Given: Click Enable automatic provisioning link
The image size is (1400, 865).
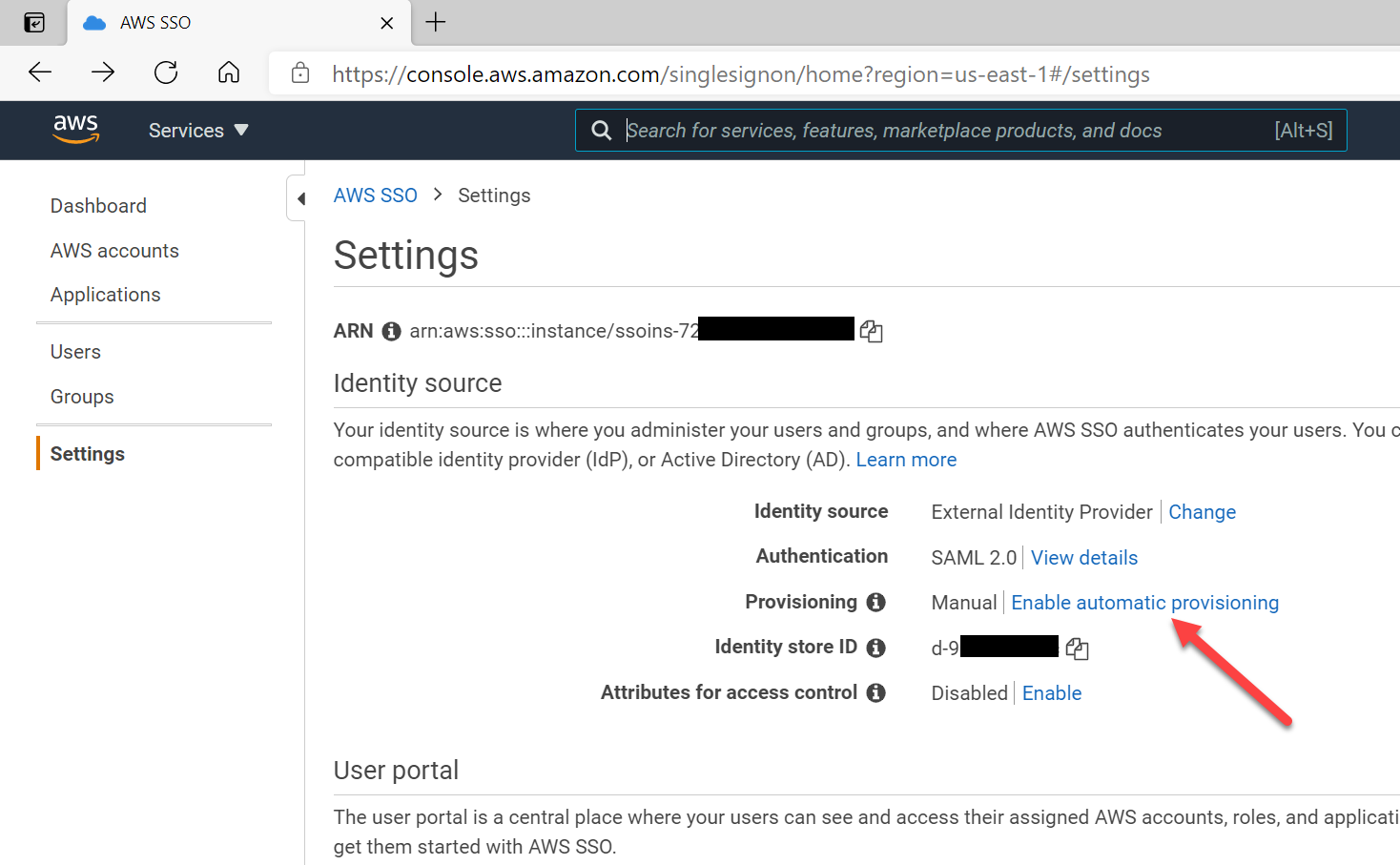Looking at the screenshot, I should [1144, 603].
